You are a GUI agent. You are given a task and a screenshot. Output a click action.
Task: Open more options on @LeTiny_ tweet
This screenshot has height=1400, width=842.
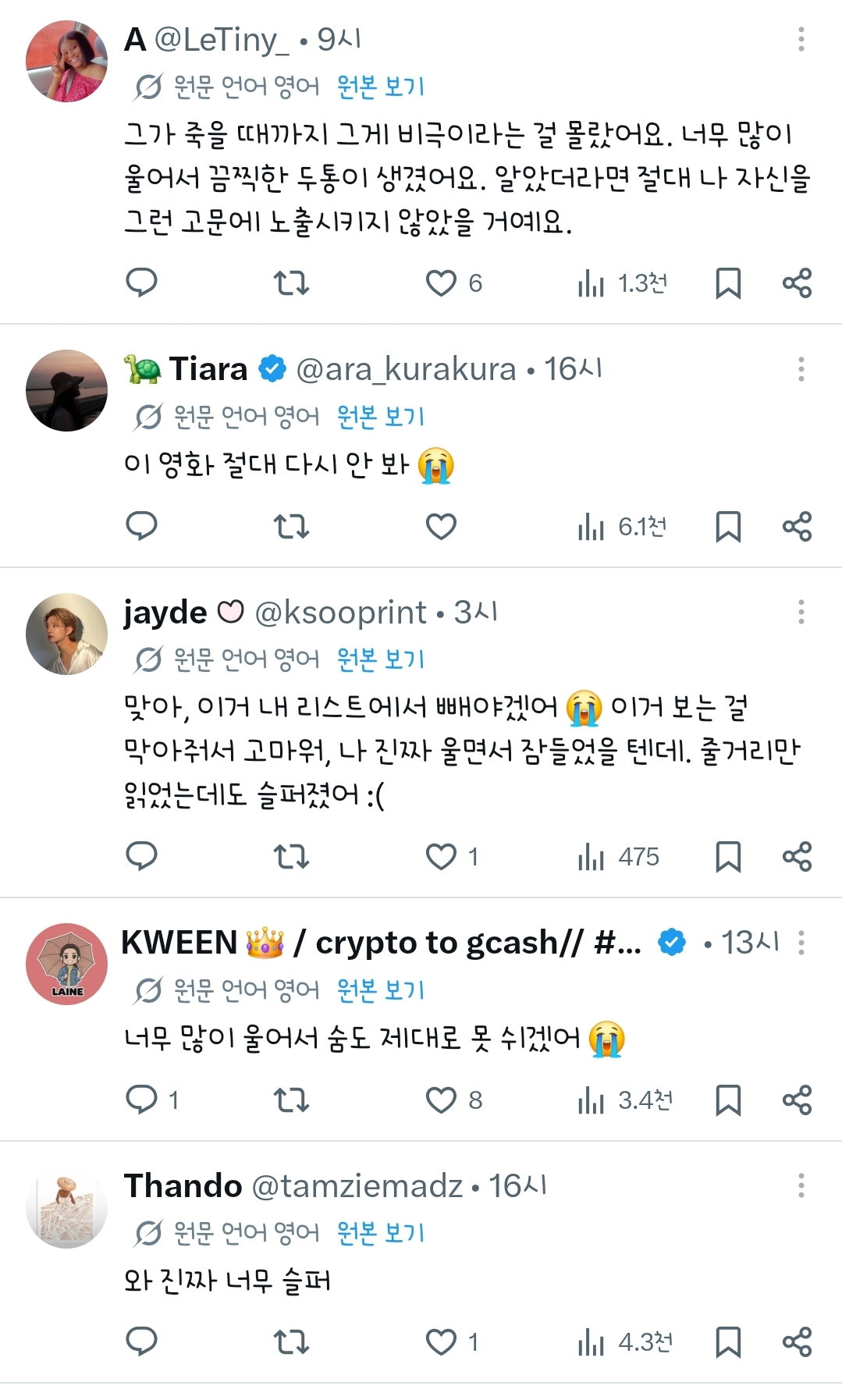[x=801, y=39]
